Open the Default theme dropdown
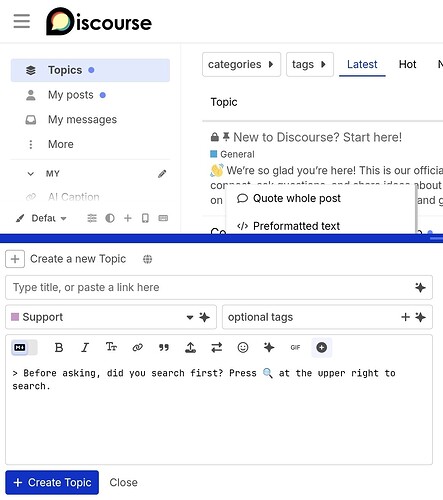 [49, 218]
